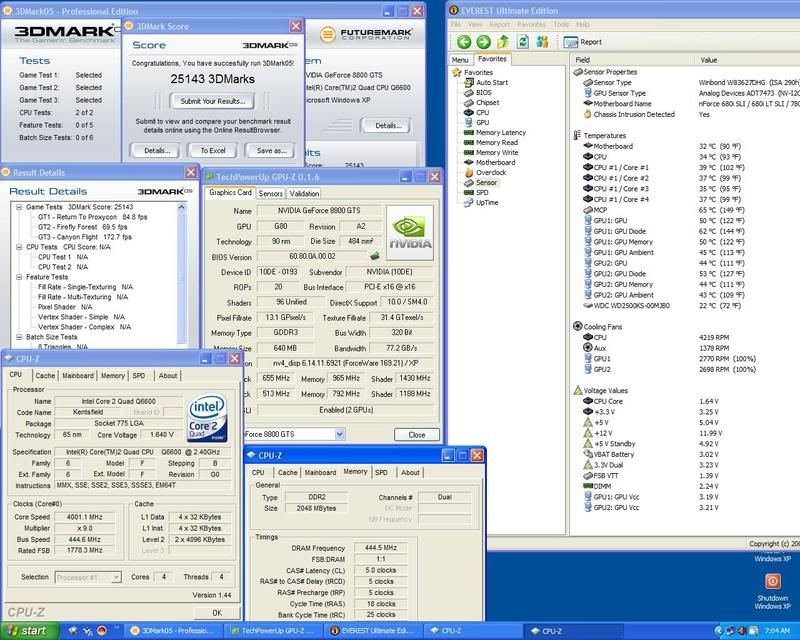Click the EVEREST back navigation arrow
This screenshot has width=800, height=640.
point(464,42)
